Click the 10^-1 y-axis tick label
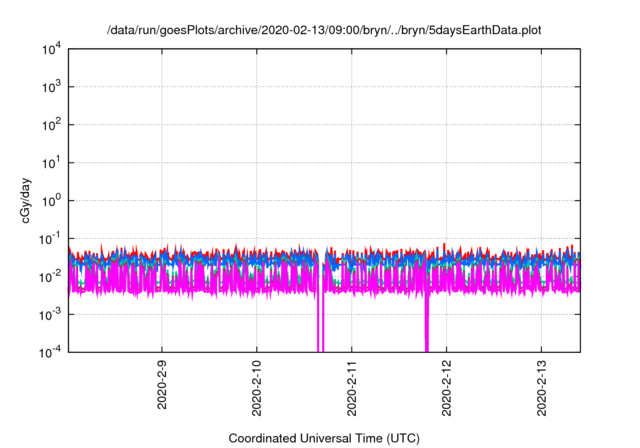640x448 pixels. [50, 239]
